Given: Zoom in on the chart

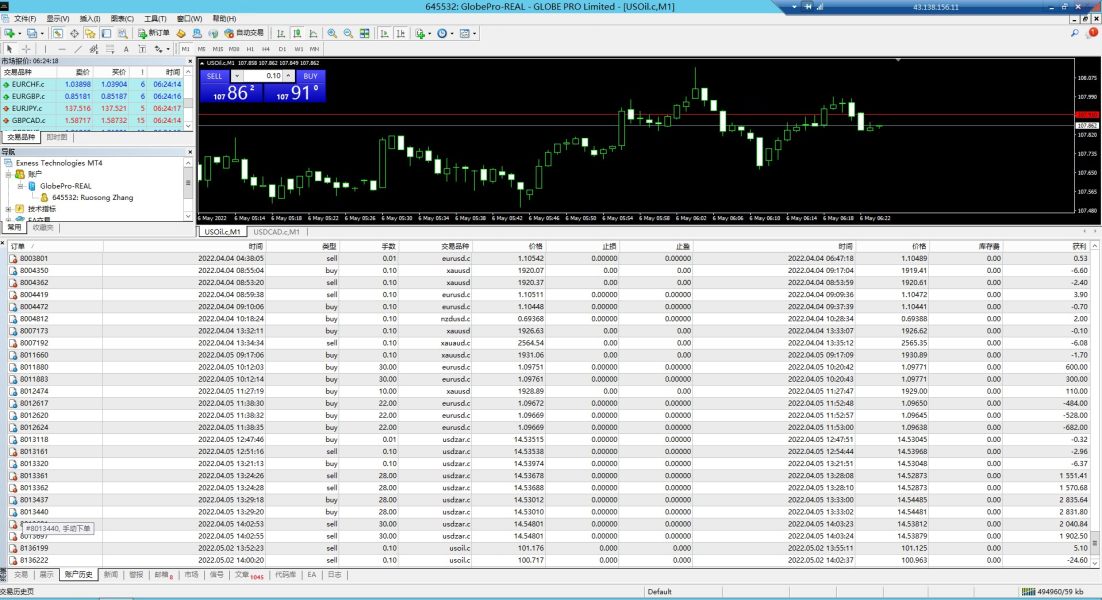Looking at the screenshot, I should [332, 33].
